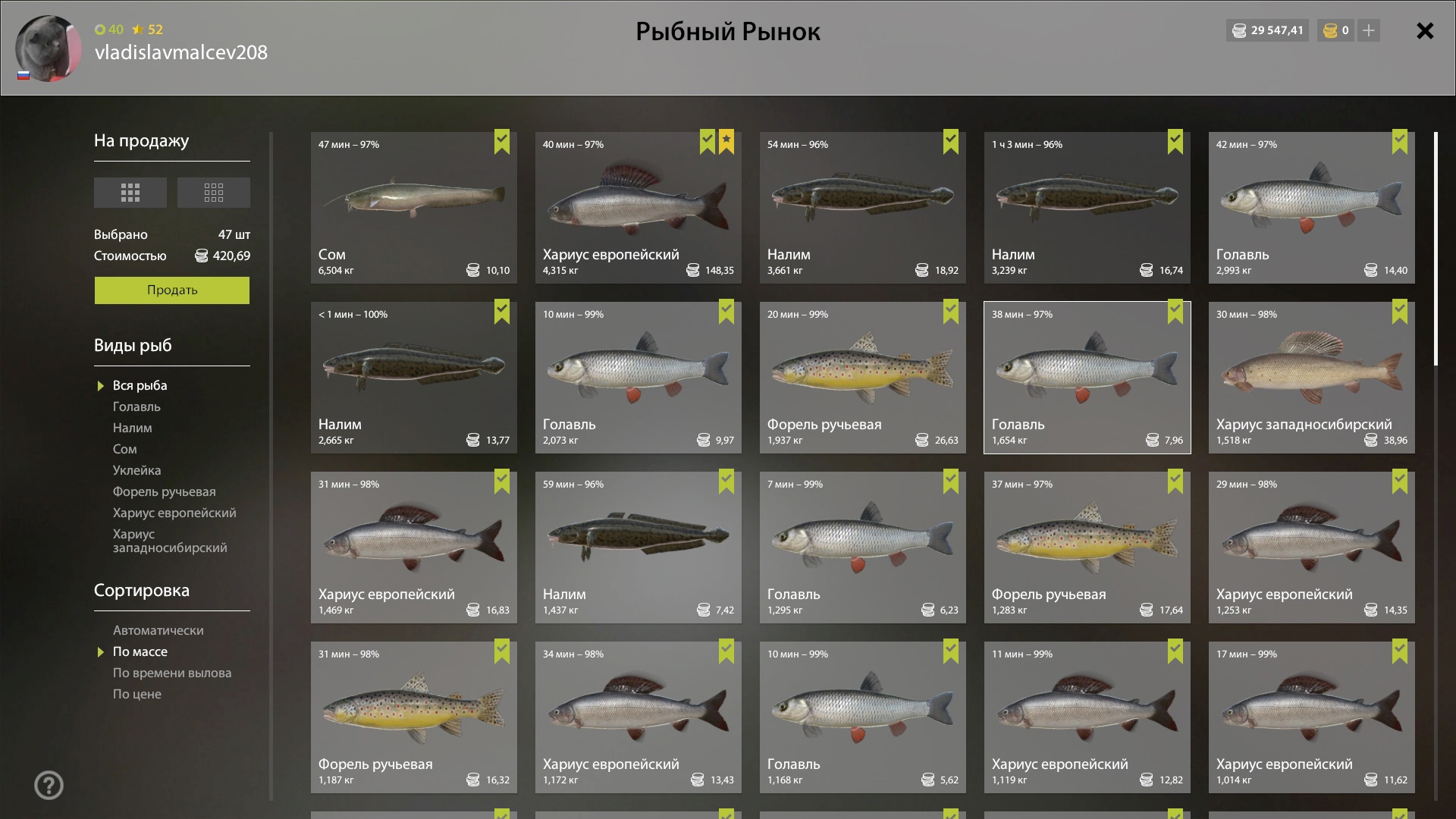The width and height of the screenshot is (1456, 819).
Task: Open the help question mark icon
Action: (49, 786)
